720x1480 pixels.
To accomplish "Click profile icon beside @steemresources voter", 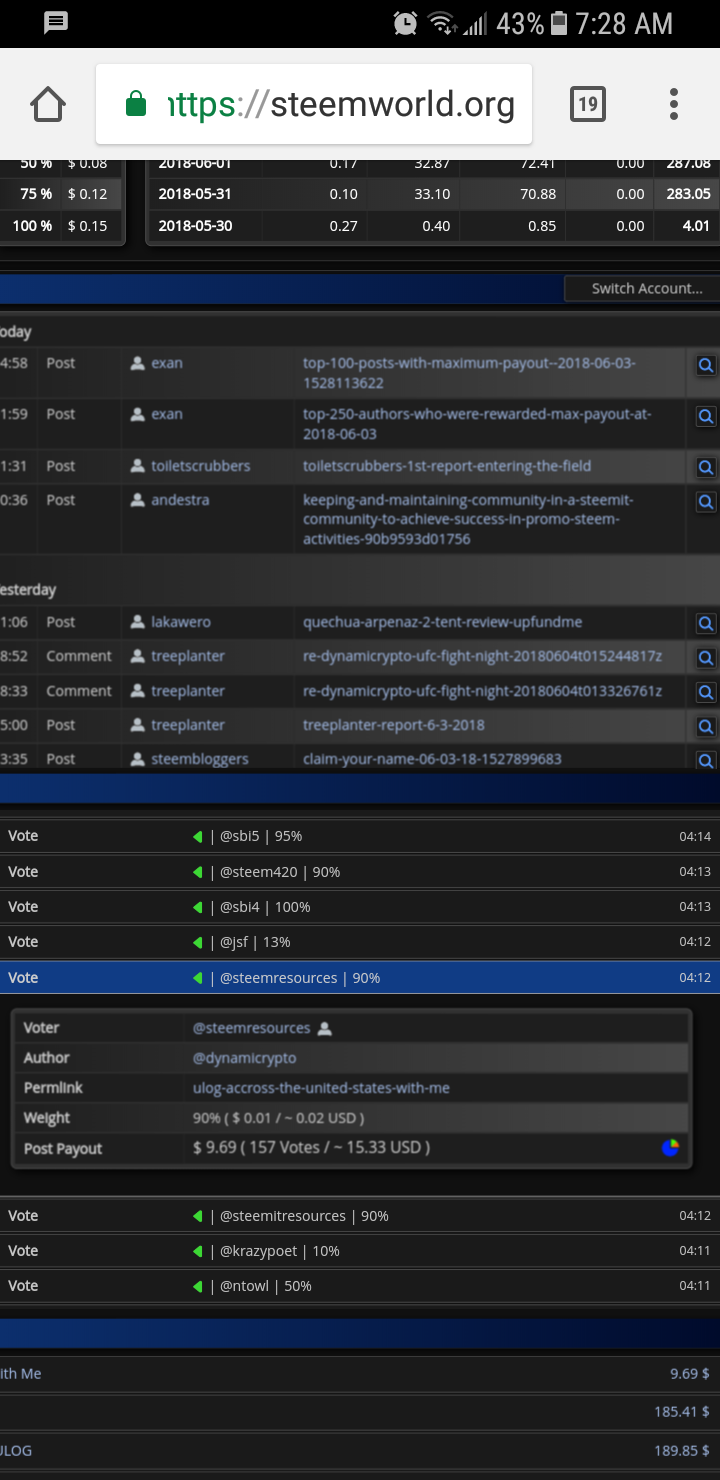I will (x=324, y=1028).
